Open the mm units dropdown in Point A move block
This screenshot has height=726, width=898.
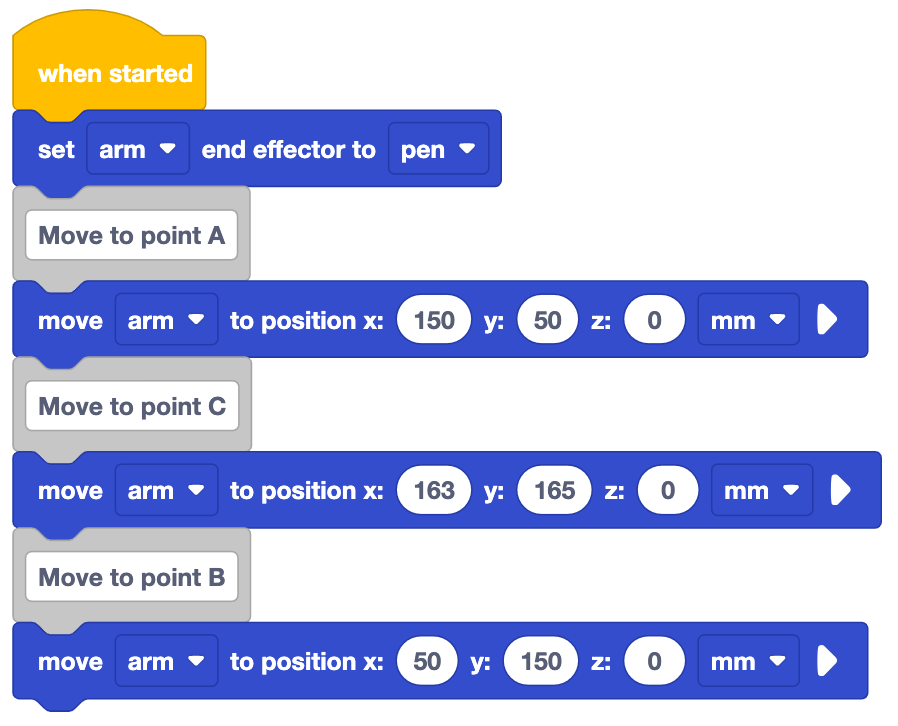[748, 319]
